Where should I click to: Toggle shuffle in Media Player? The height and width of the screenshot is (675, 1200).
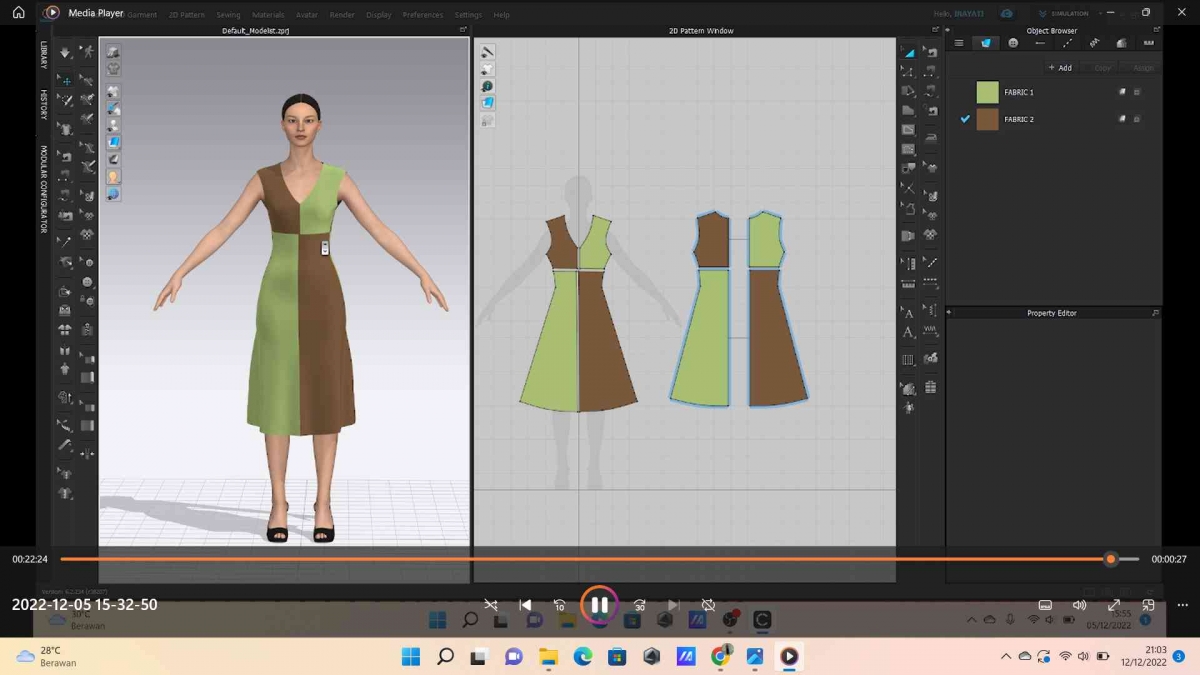point(490,605)
